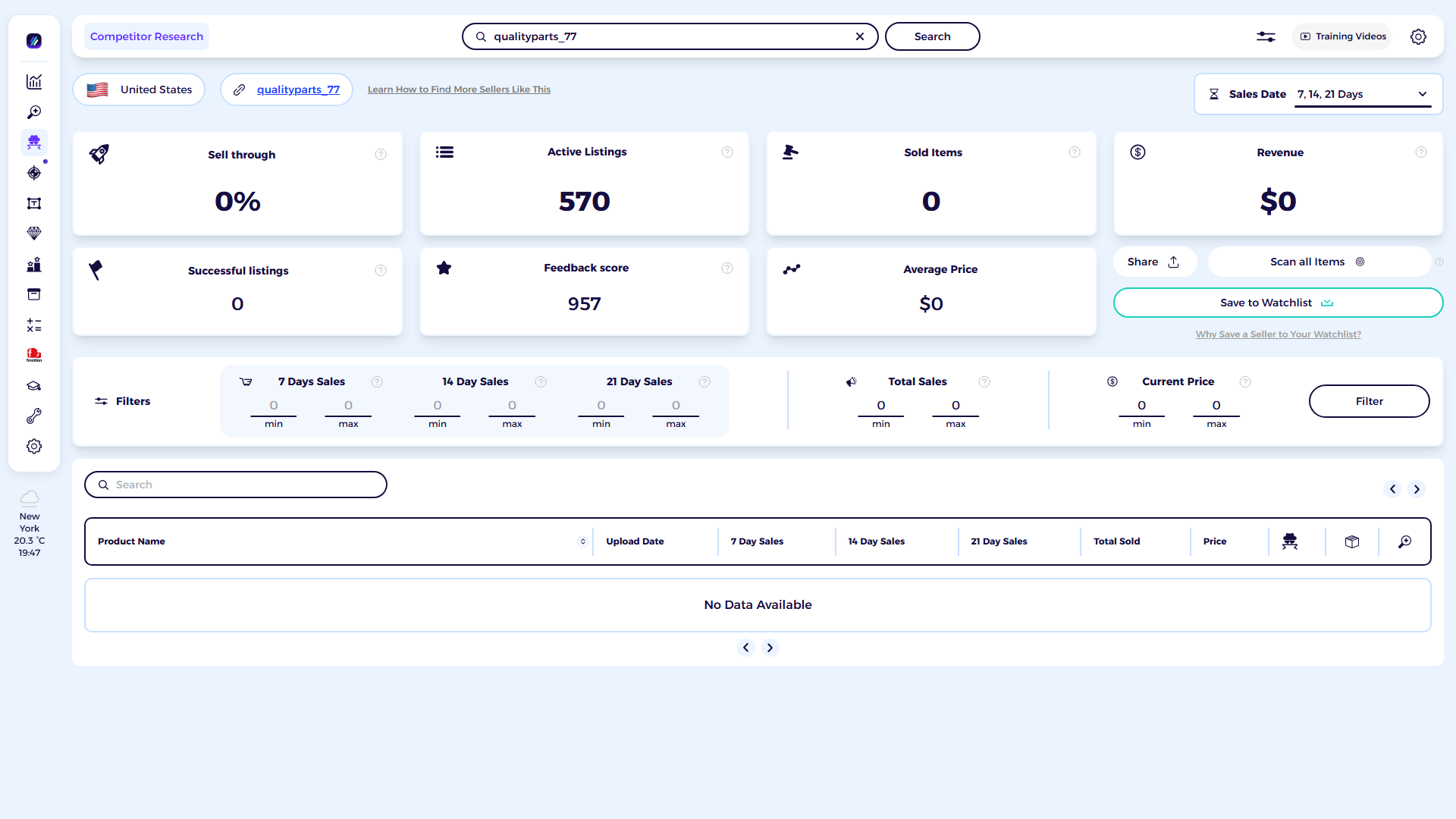
Task: Click the spy icon column header
Action: pos(1290,541)
